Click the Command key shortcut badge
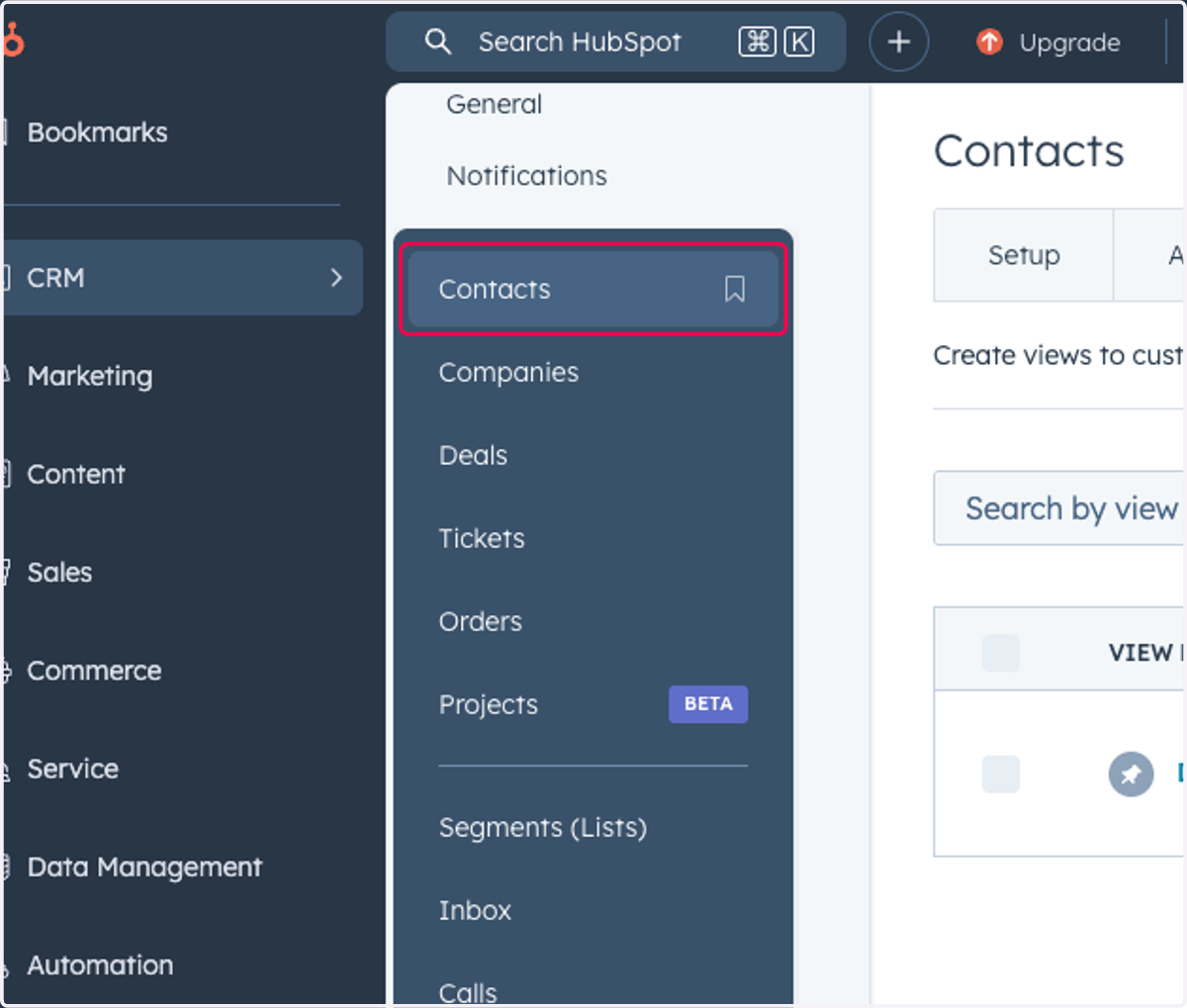1187x1008 pixels. (757, 42)
